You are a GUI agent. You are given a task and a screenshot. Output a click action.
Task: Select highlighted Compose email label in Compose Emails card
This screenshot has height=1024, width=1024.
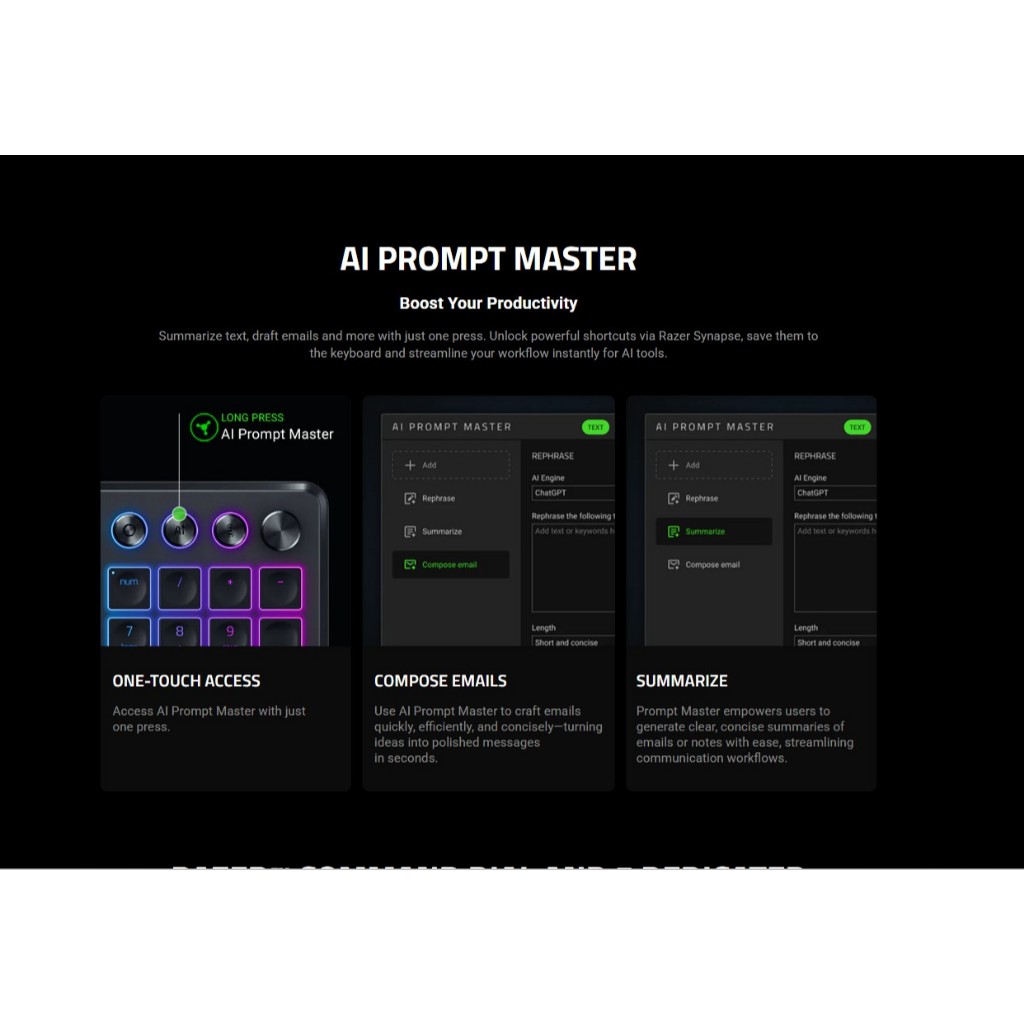point(449,564)
